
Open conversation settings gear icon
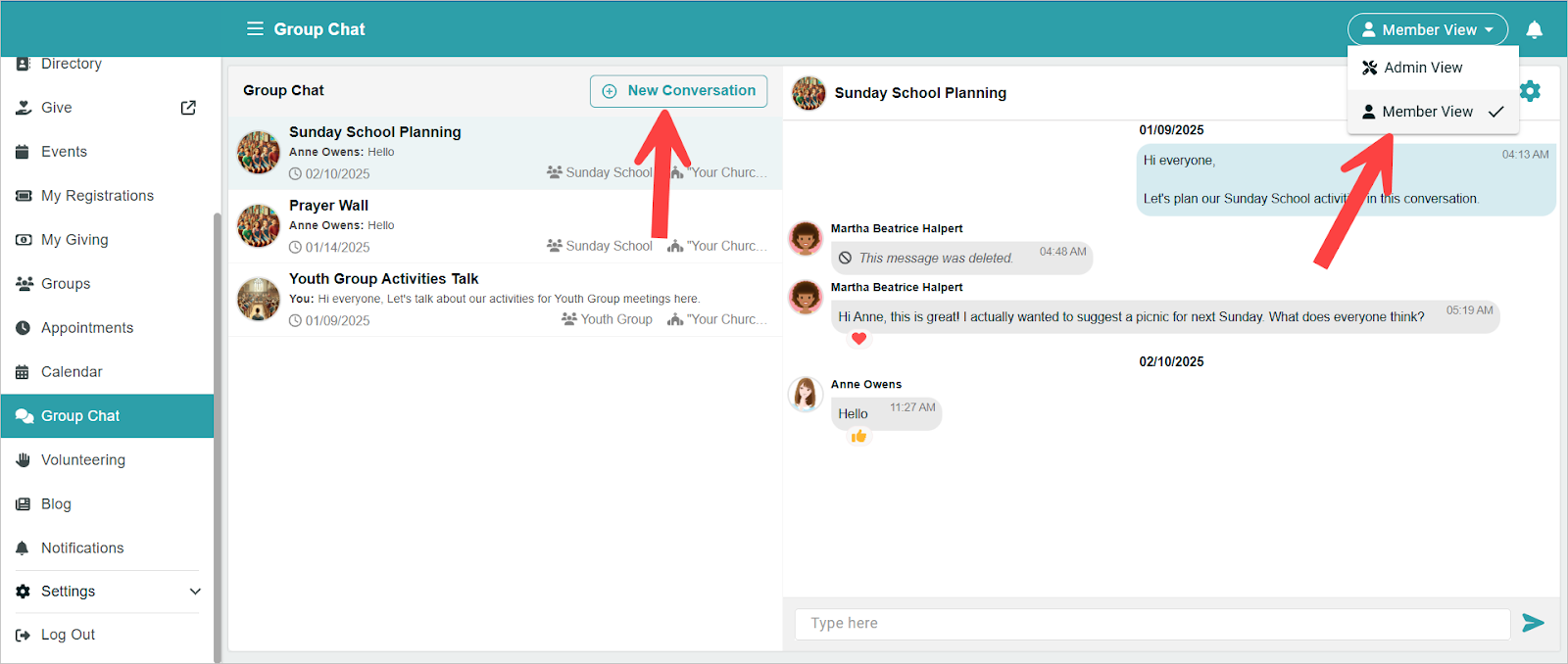pyautogui.click(x=1530, y=91)
